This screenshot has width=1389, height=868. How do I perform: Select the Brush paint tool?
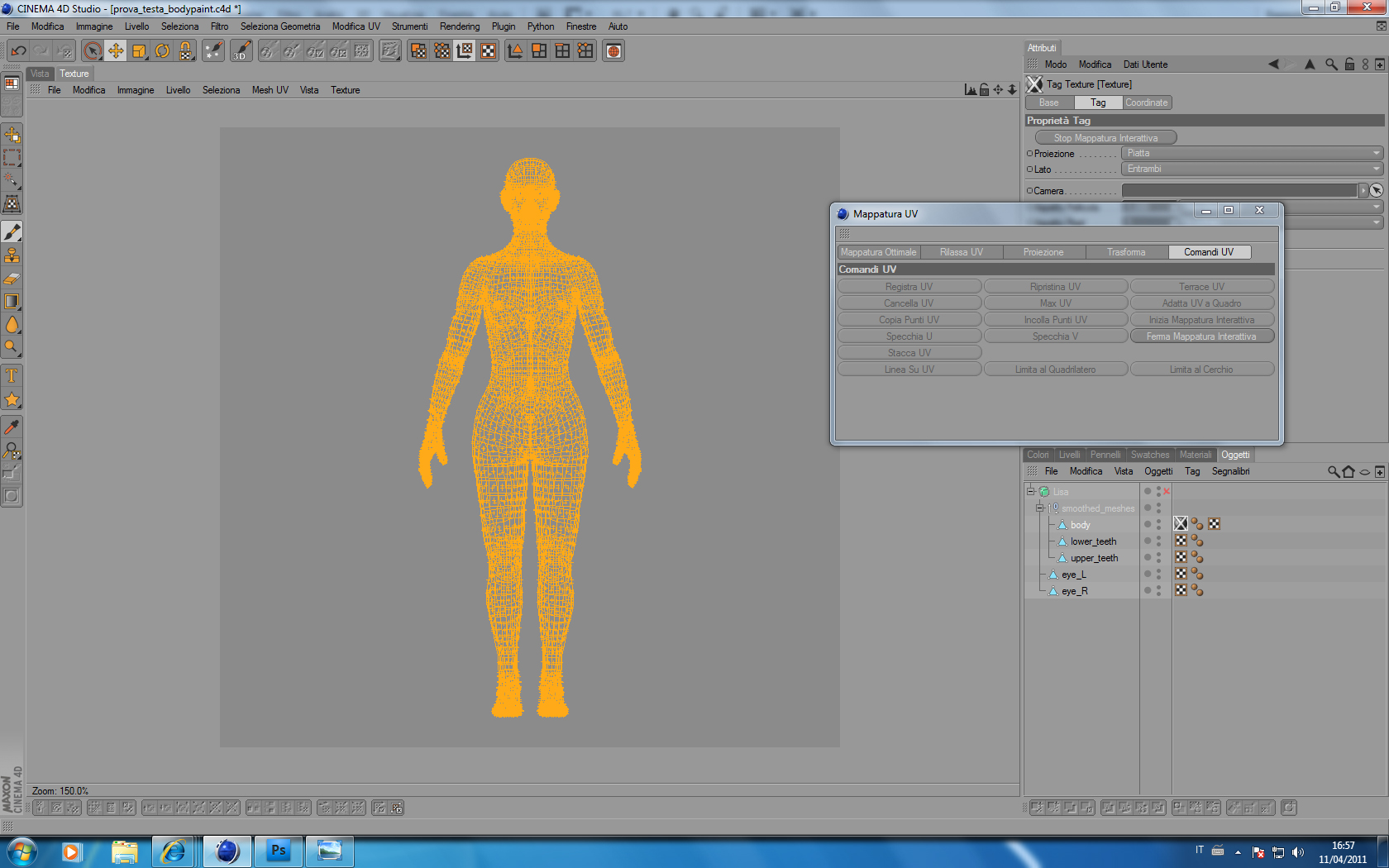pos(12,231)
